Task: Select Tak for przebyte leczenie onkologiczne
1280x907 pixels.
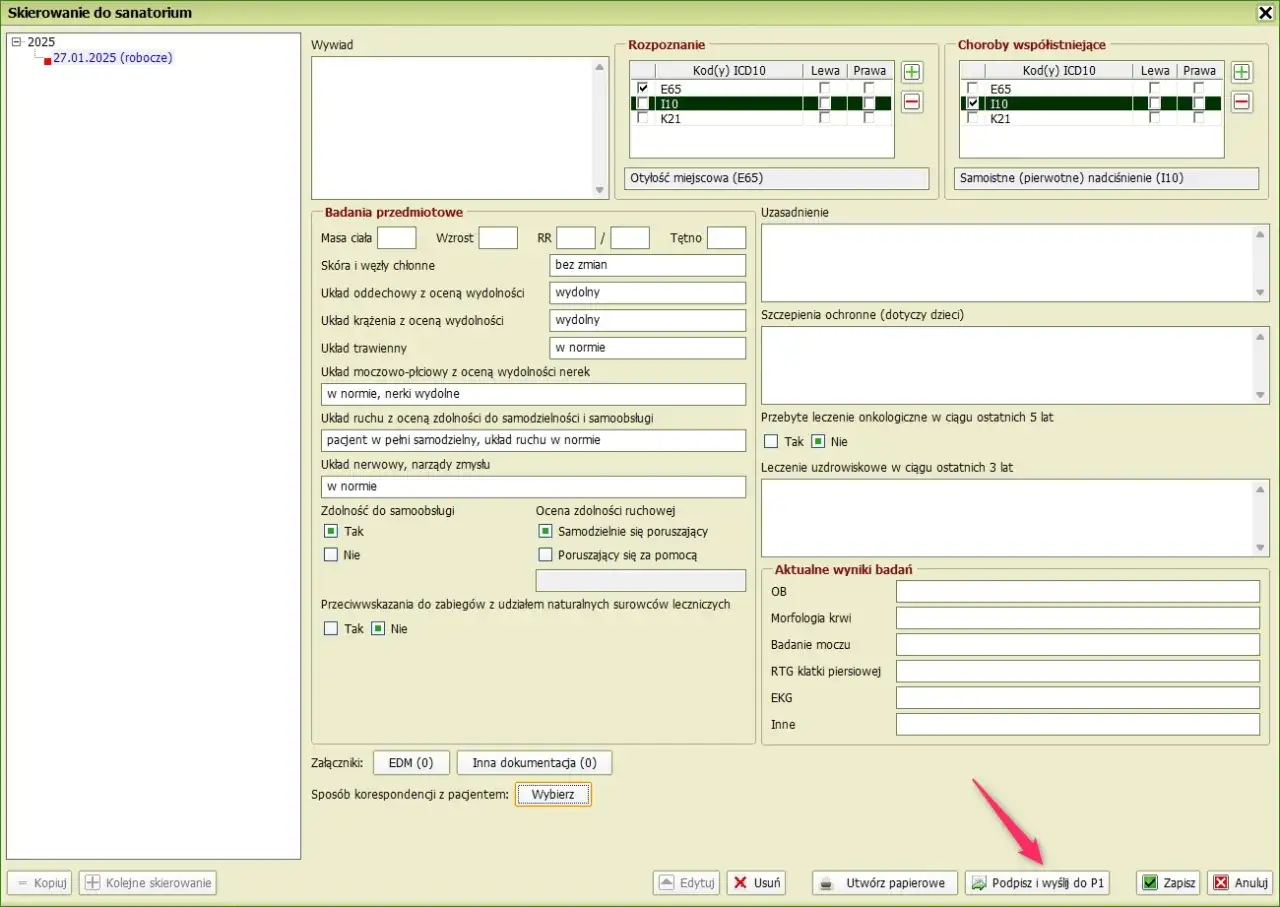Action: pos(771,441)
